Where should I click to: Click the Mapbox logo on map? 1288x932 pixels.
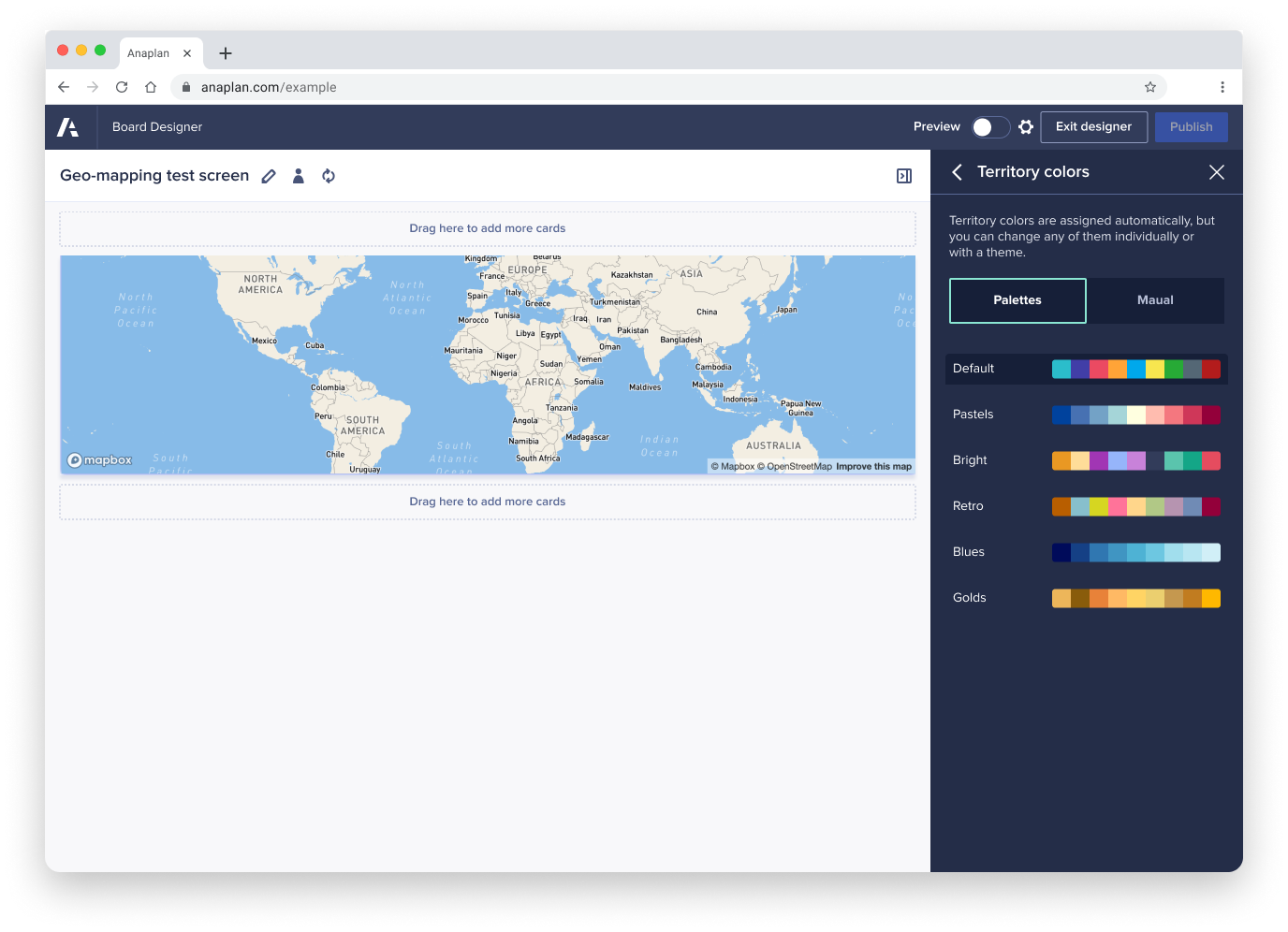(99, 460)
